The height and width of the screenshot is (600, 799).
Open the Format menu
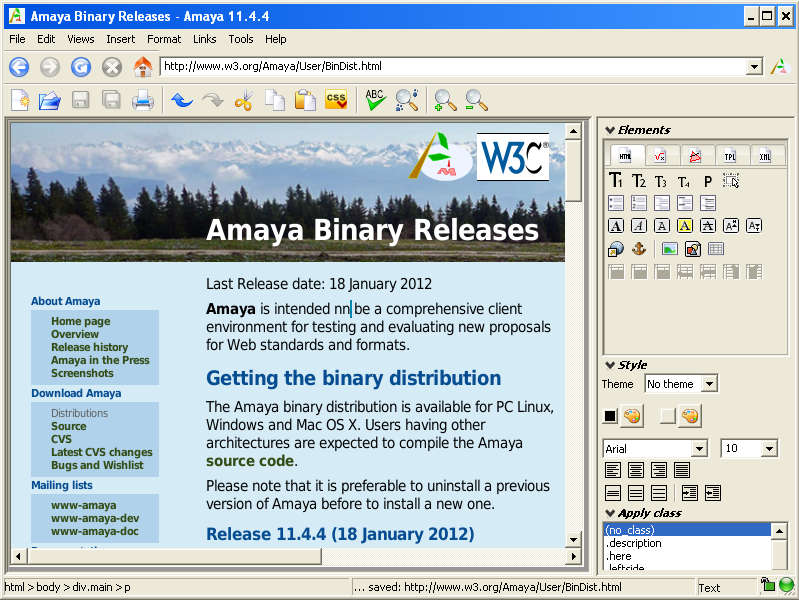click(x=164, y=39)
